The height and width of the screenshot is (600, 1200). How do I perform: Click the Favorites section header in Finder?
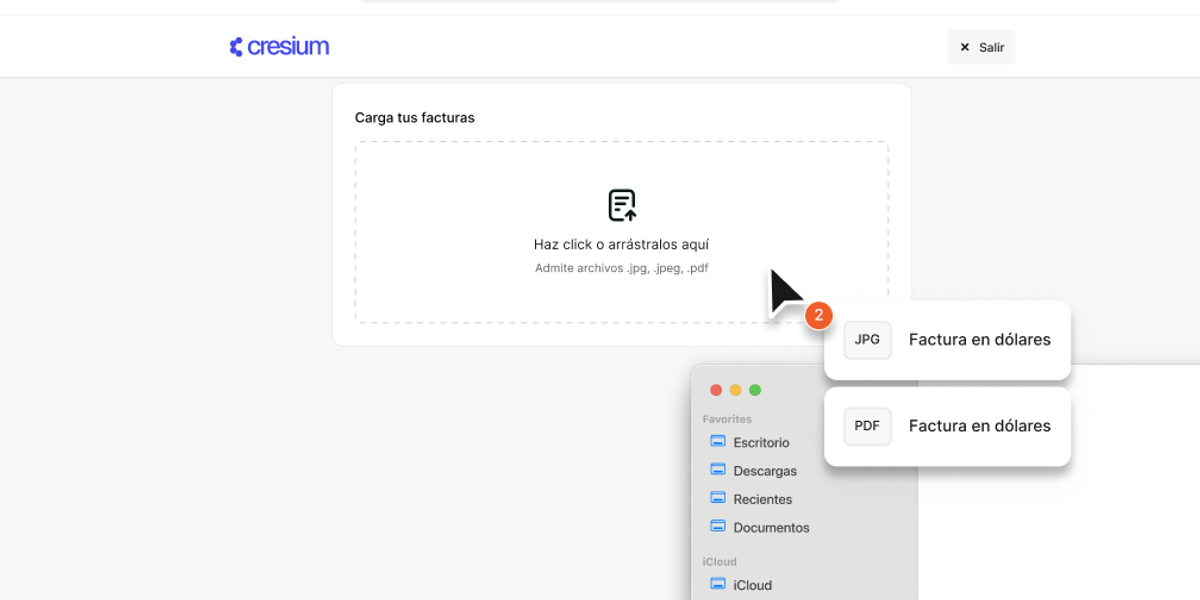click(727, 419)
